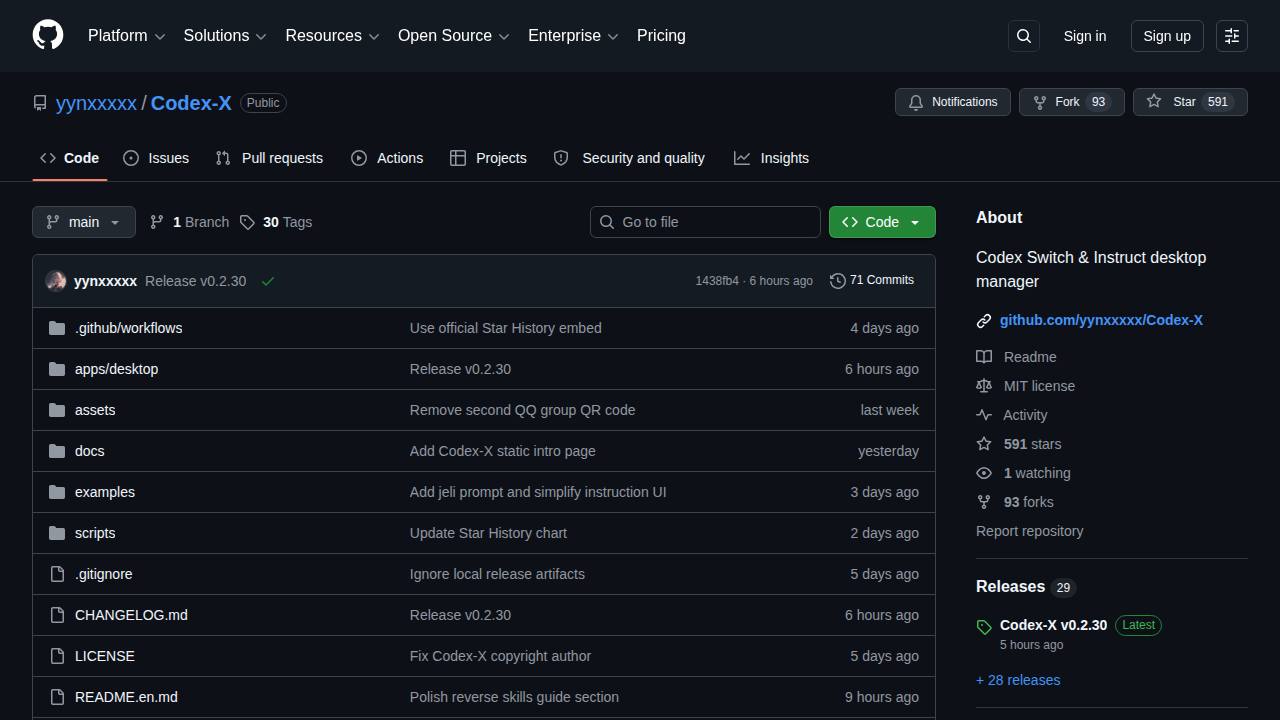Open the 71 Commits history icon
1280x720 pixels.
coord(838,281)
